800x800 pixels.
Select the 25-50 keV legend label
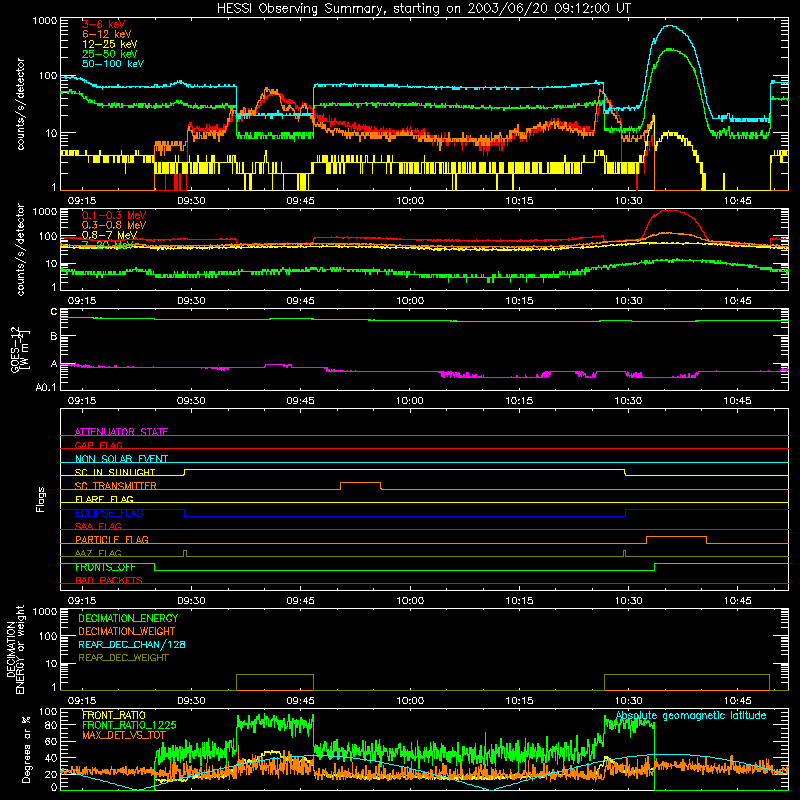tap(110, 54)
